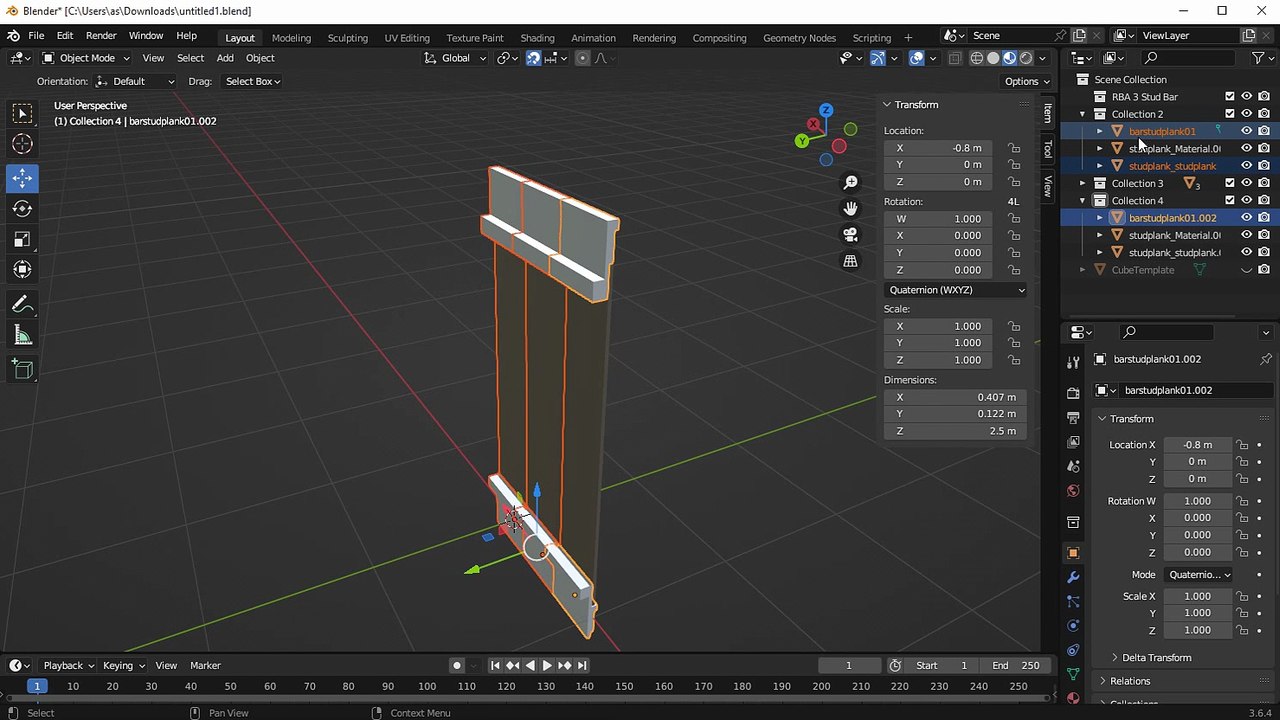Activate the 3D Cursor tool

click(x=22, y=144)
